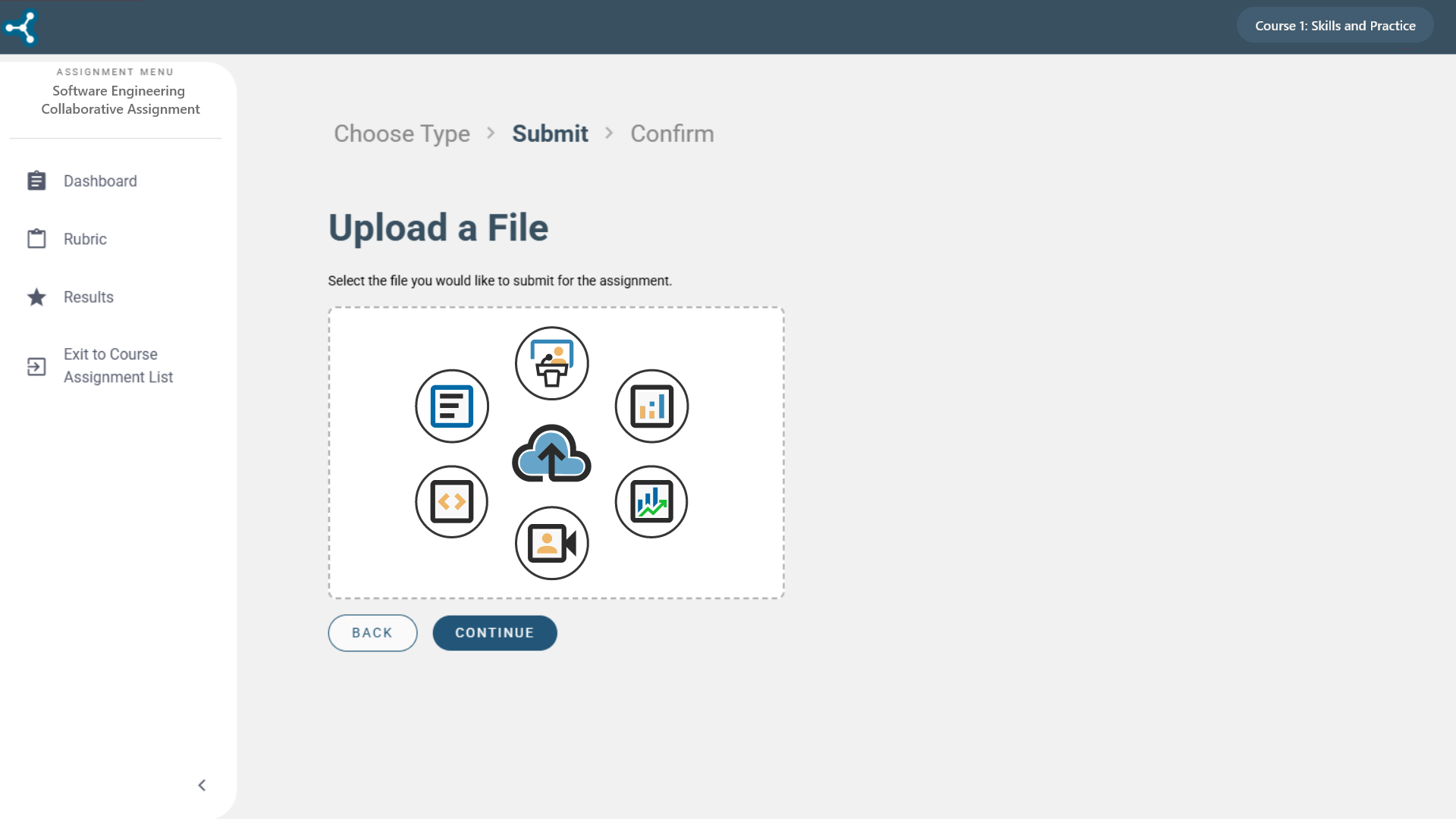
Task: Click the code brackets file icon
Action: (452, 502)
